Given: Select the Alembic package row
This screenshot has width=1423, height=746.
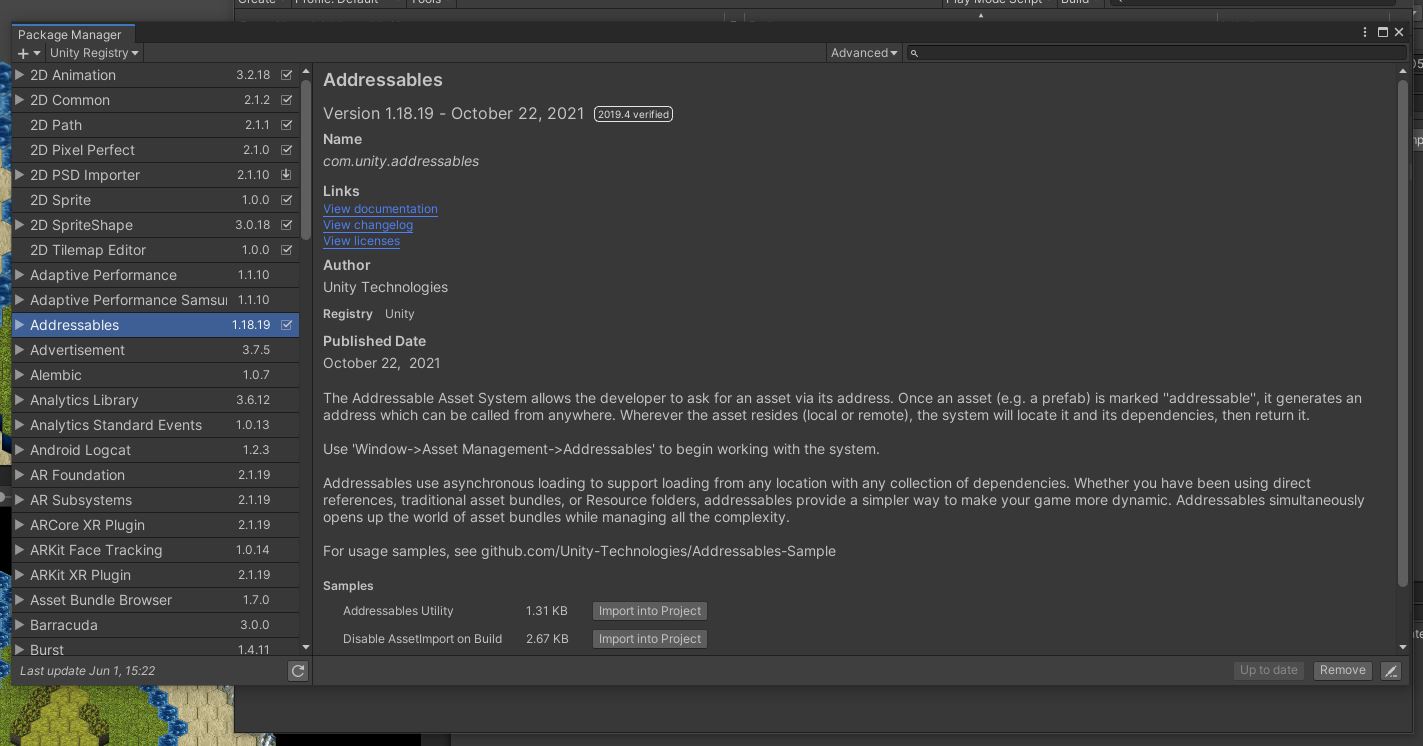Looking at the screenshot, I should coord(155,375).
